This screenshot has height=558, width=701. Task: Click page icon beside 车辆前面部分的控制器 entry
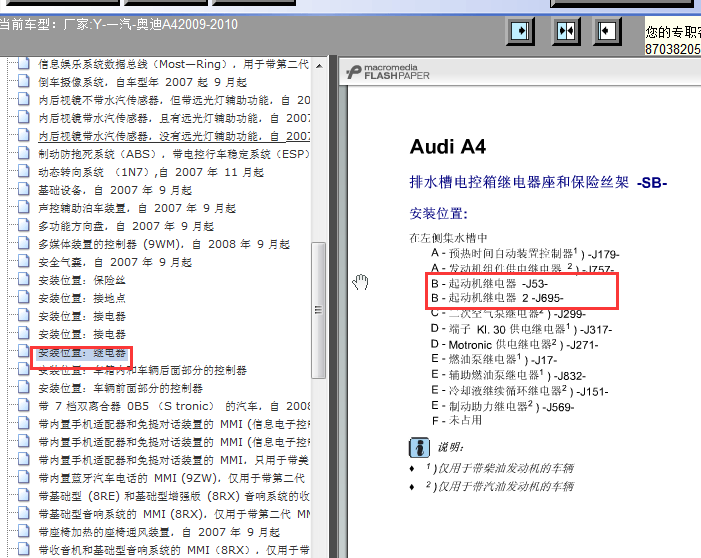tap(24, 386)
